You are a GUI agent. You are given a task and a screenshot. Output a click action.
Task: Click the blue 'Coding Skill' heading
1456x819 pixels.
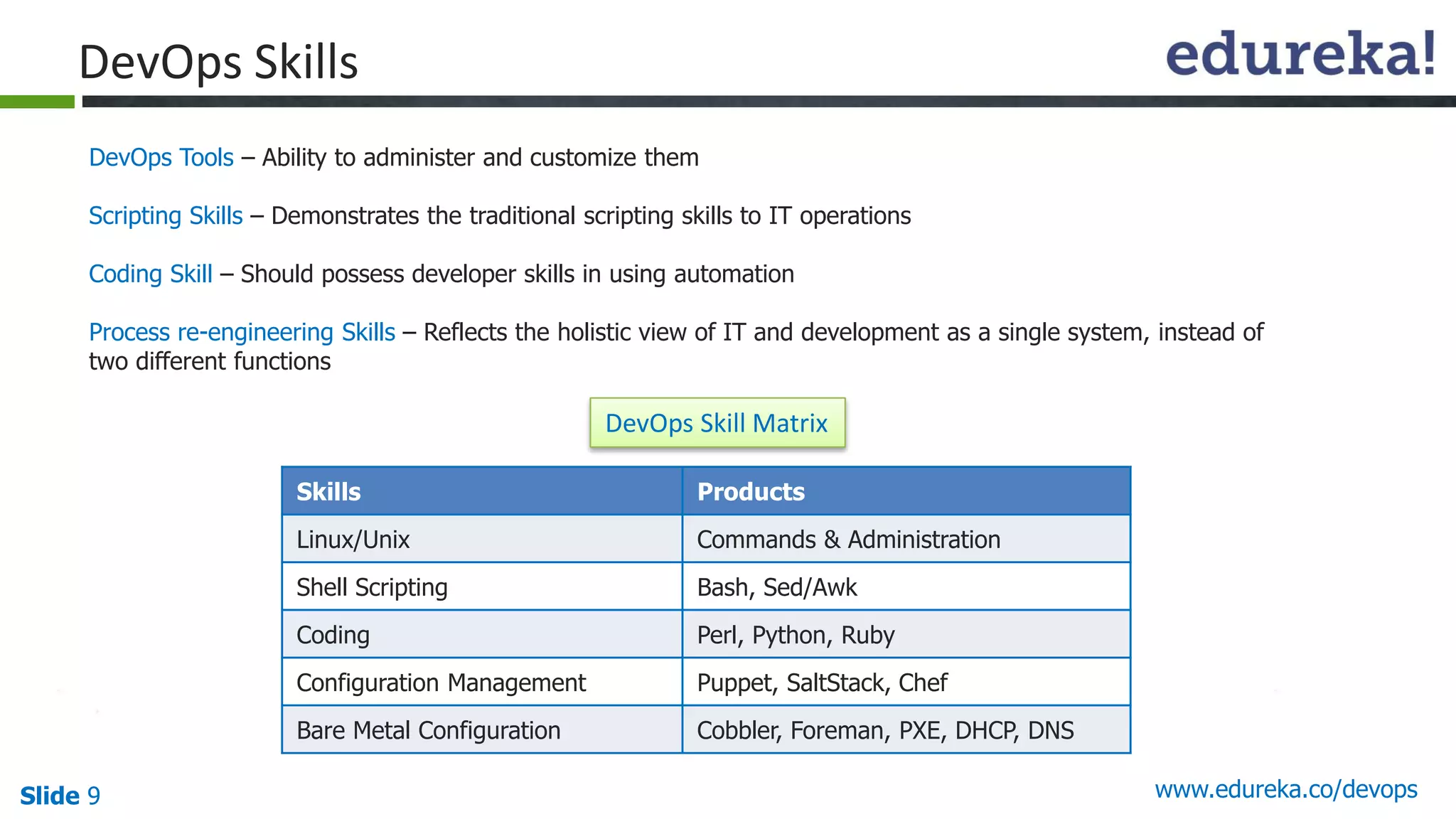151,274
